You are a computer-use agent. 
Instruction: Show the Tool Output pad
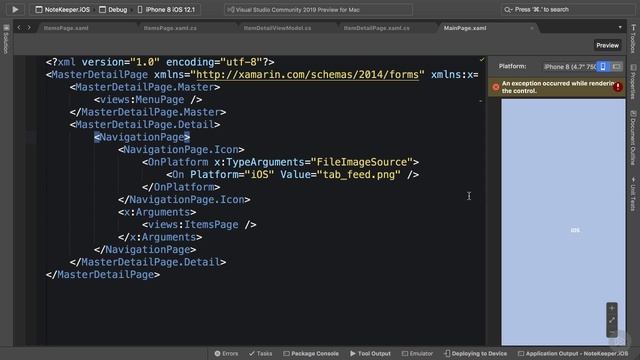click(x=370, y=353)
